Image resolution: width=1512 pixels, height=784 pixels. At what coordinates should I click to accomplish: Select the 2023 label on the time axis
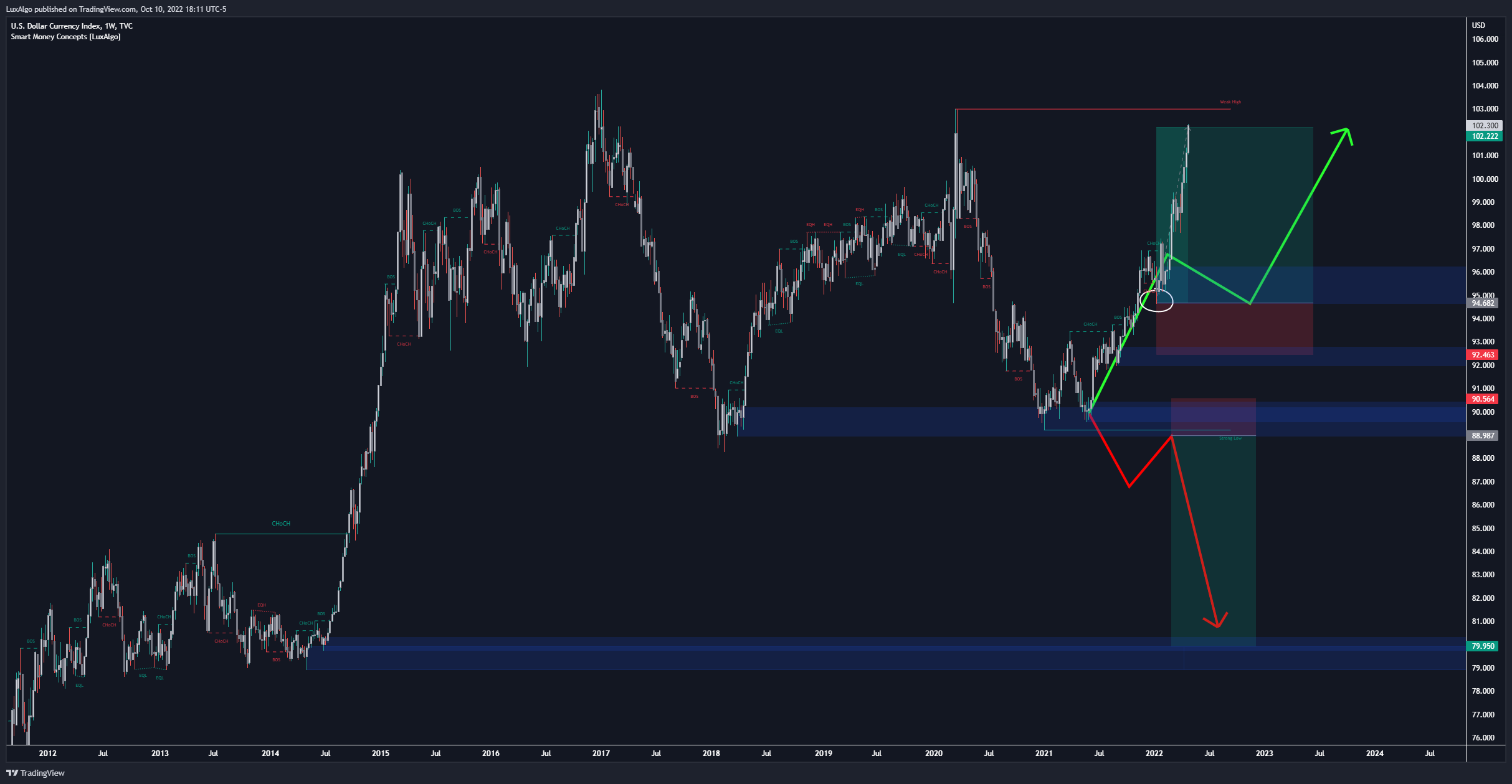pos(1265,753)
